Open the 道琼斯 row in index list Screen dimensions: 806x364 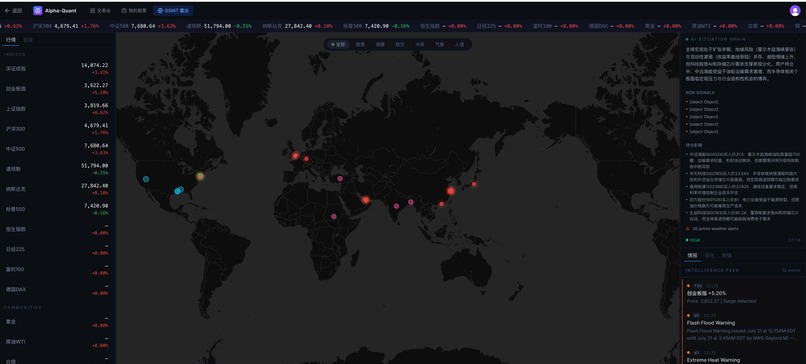click(57, 169)
